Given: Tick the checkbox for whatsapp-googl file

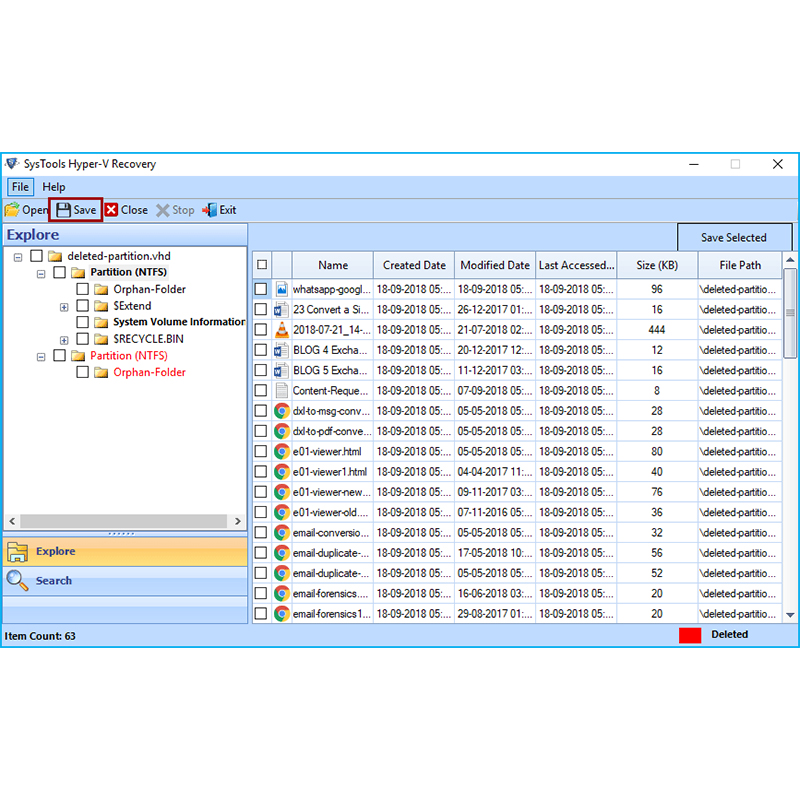Looking at the screenshot, I should click(261, 289).
